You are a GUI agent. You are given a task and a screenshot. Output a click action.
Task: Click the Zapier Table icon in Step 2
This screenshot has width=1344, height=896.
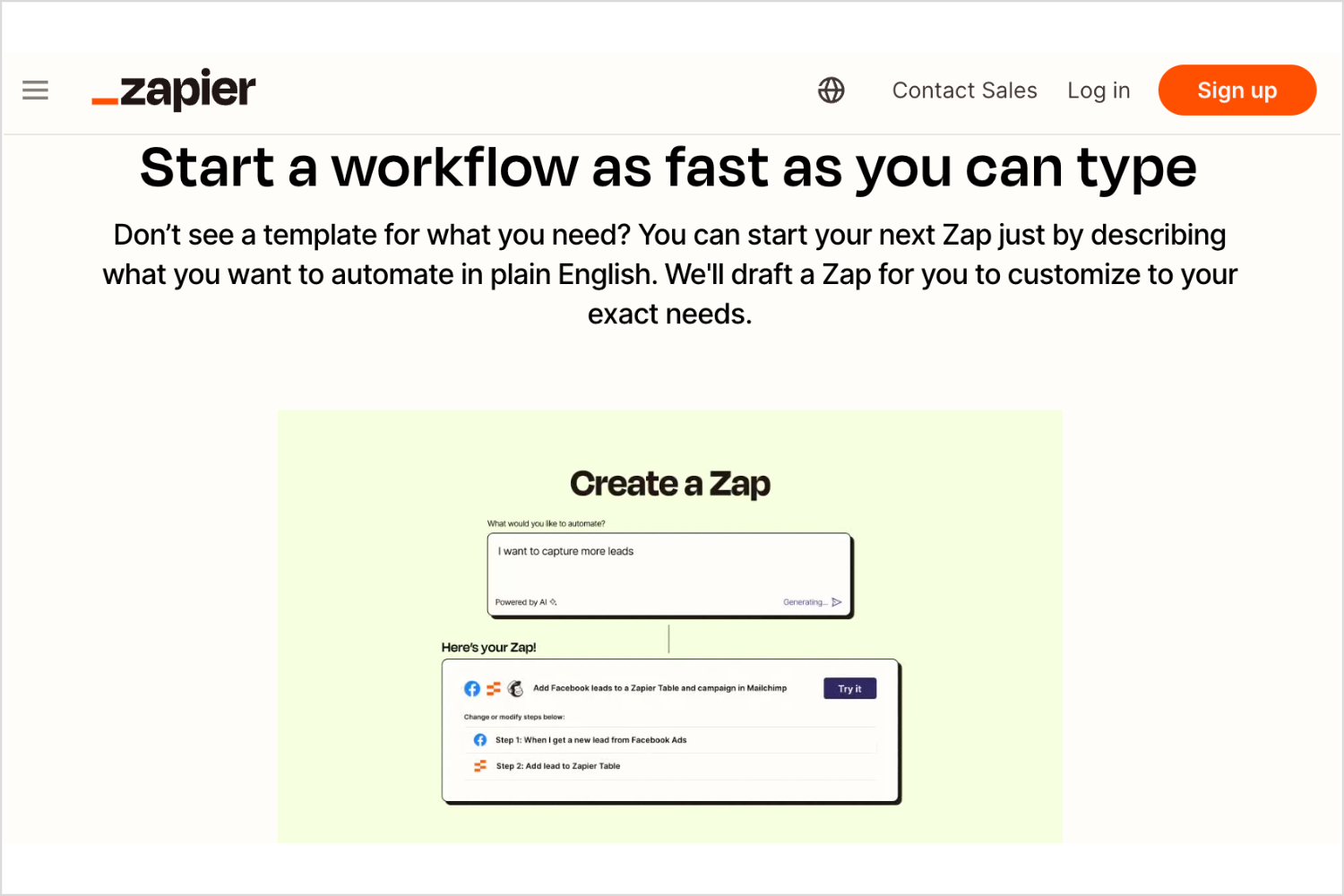coord(480,766)
